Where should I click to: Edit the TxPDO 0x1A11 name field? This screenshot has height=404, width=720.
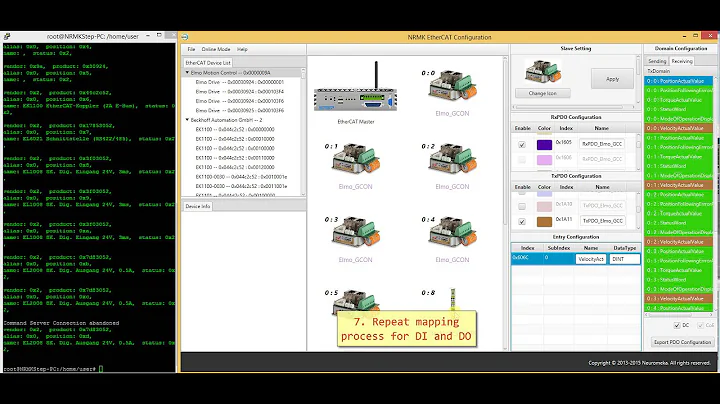(x=602, y=221)
